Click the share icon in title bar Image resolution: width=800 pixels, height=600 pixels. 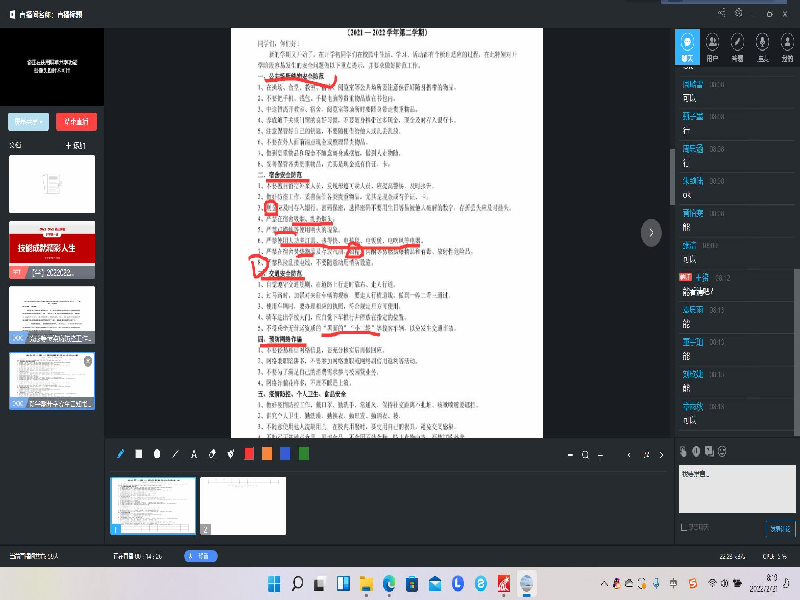(722, 13)
